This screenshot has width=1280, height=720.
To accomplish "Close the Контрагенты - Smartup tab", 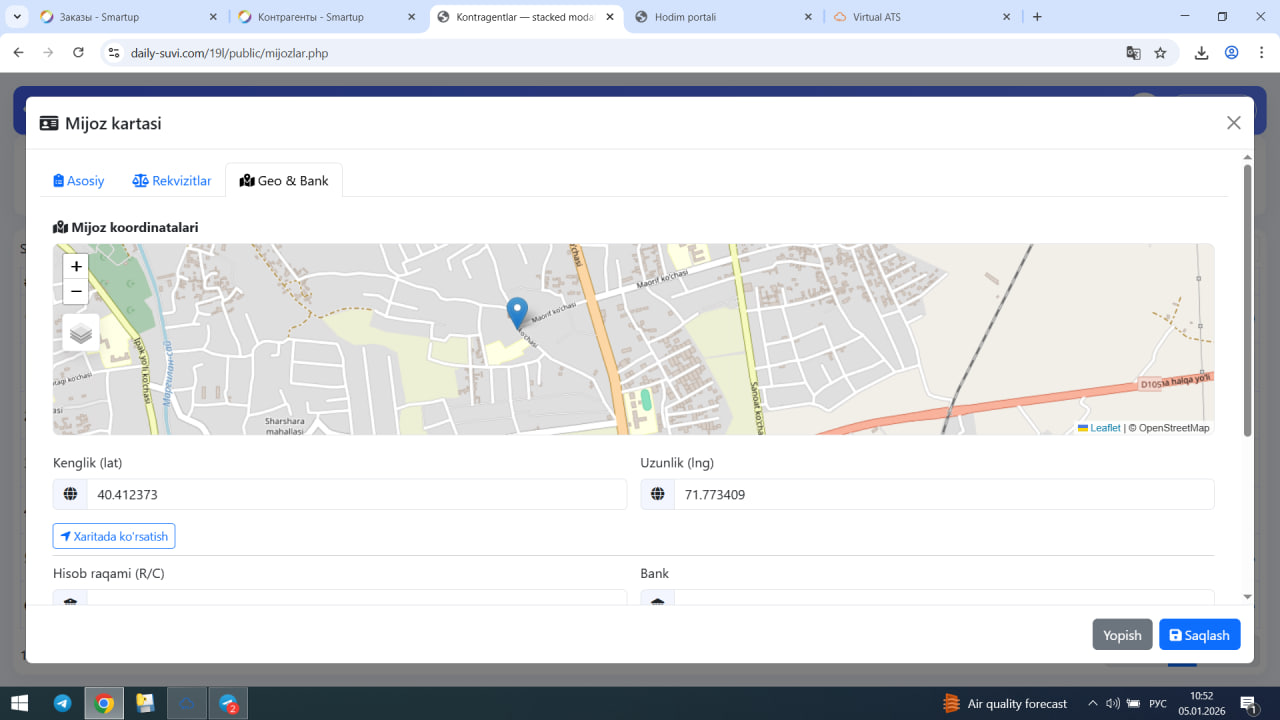I will [x=411, y=17].
